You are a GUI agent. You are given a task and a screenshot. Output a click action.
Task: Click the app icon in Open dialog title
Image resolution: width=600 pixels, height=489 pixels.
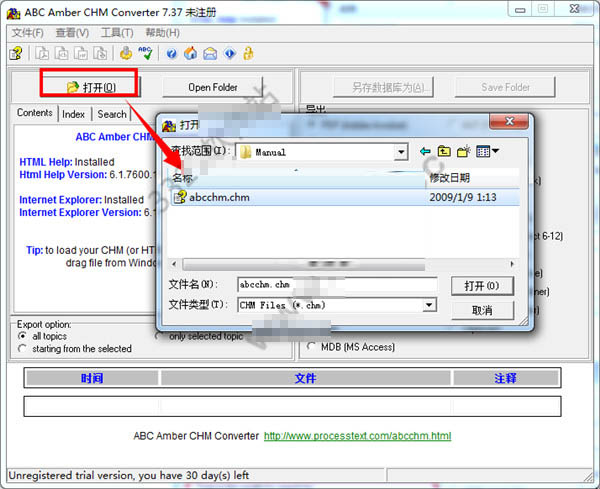click(169, 125)
